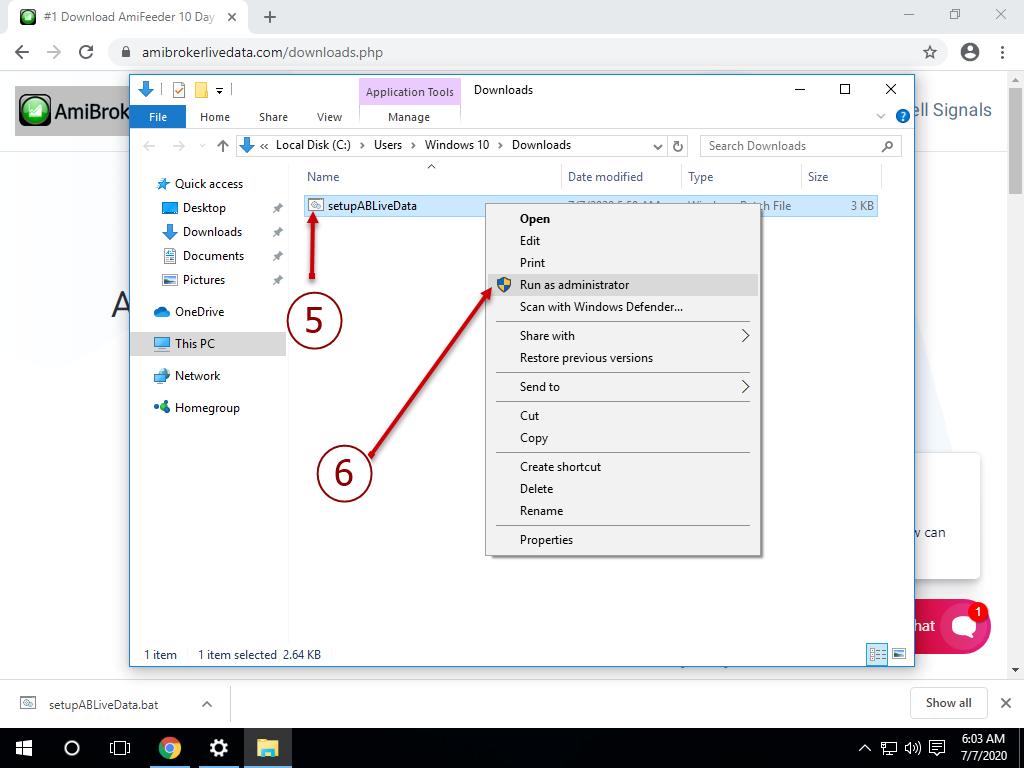Open Desktop in navigation pane

tap(204, 208)
